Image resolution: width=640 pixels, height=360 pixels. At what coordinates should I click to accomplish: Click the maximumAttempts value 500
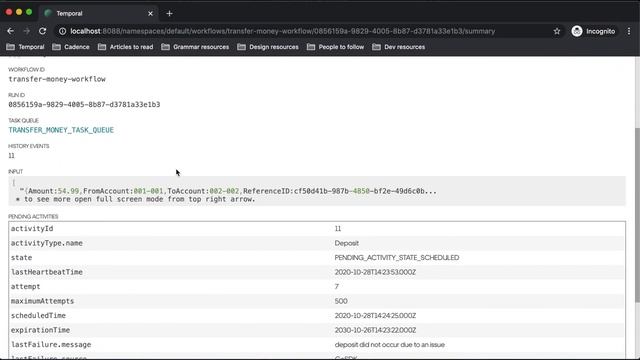(341, 301)
